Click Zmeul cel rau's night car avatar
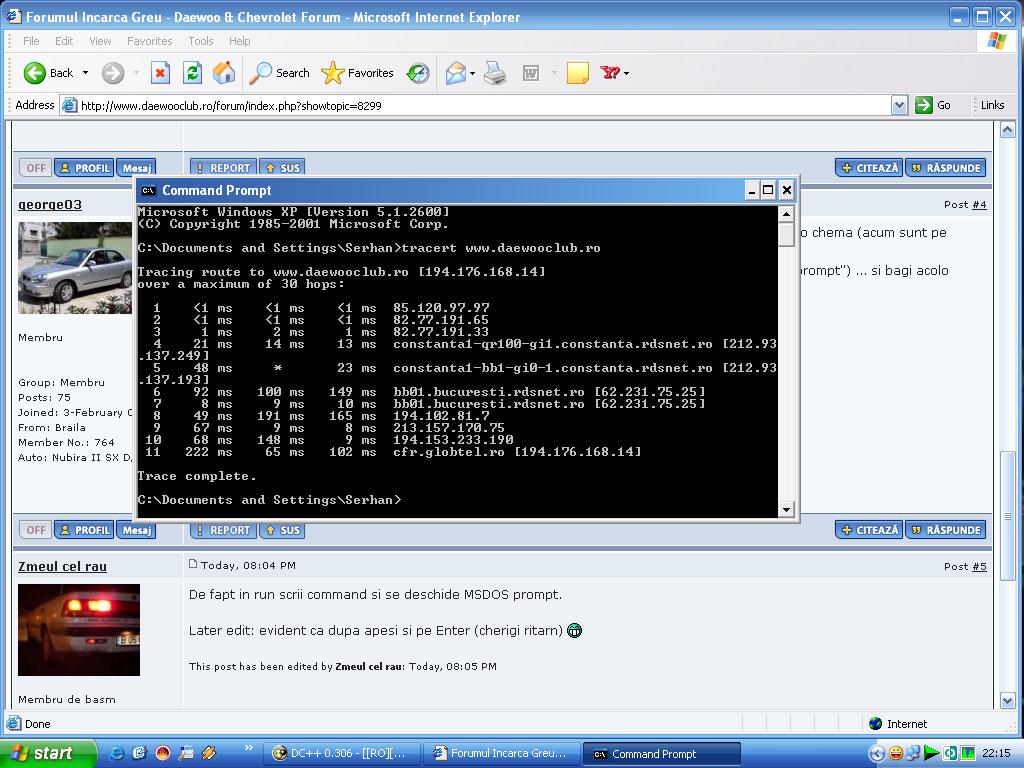The image size is (1024, 768). point(79,630)
